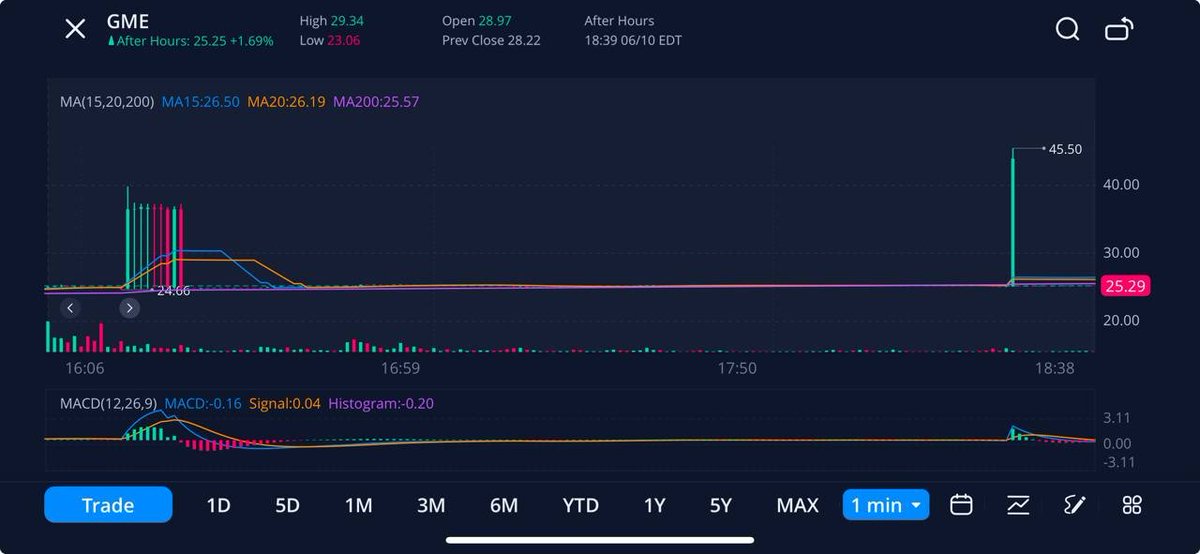
Task: Step chart back with left arrow
Action: (69, 308)
